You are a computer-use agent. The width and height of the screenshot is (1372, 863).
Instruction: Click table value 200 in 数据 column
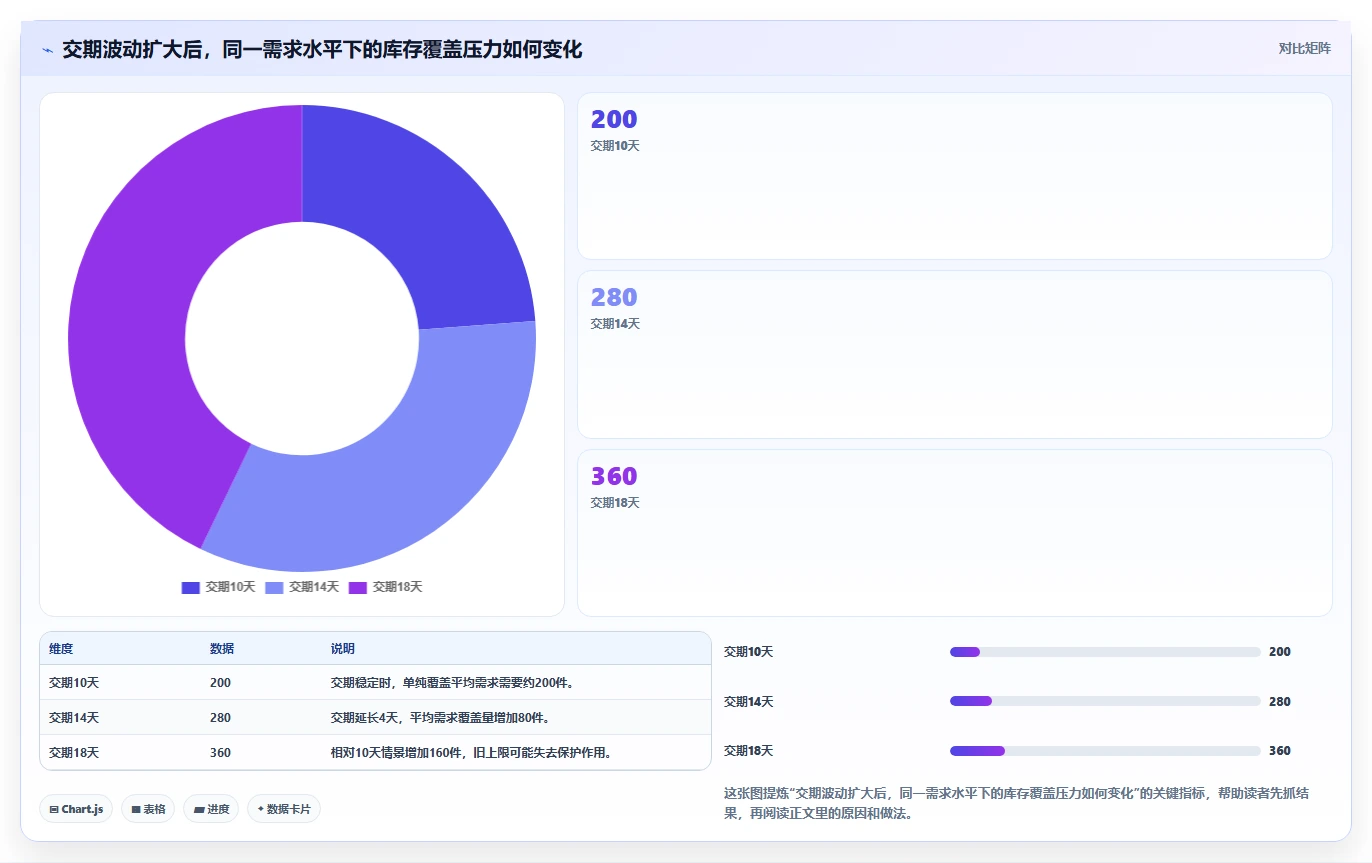click(x=220, y=683)
